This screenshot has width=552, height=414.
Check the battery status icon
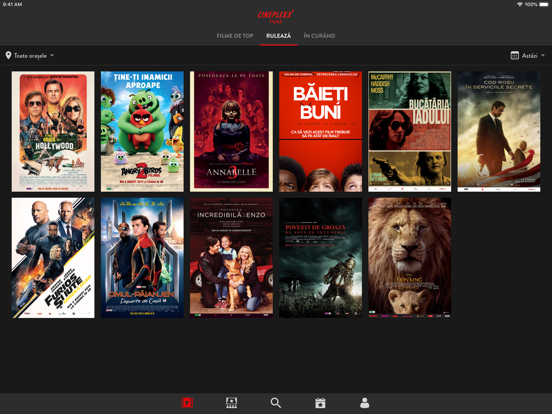(544, 4)
